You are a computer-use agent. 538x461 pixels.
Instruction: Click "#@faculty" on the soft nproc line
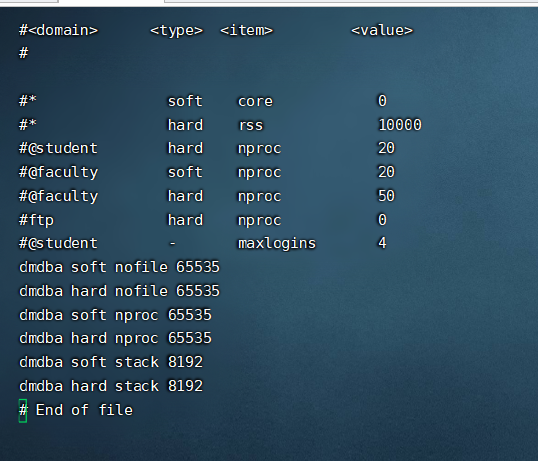(x=58, y=173)
